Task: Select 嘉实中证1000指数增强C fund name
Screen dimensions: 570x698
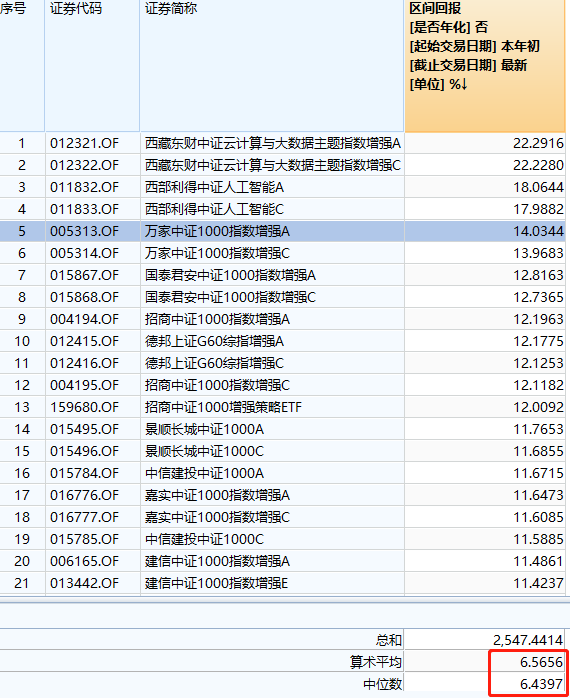Action: pyautogui.click(x=217, y=517)
